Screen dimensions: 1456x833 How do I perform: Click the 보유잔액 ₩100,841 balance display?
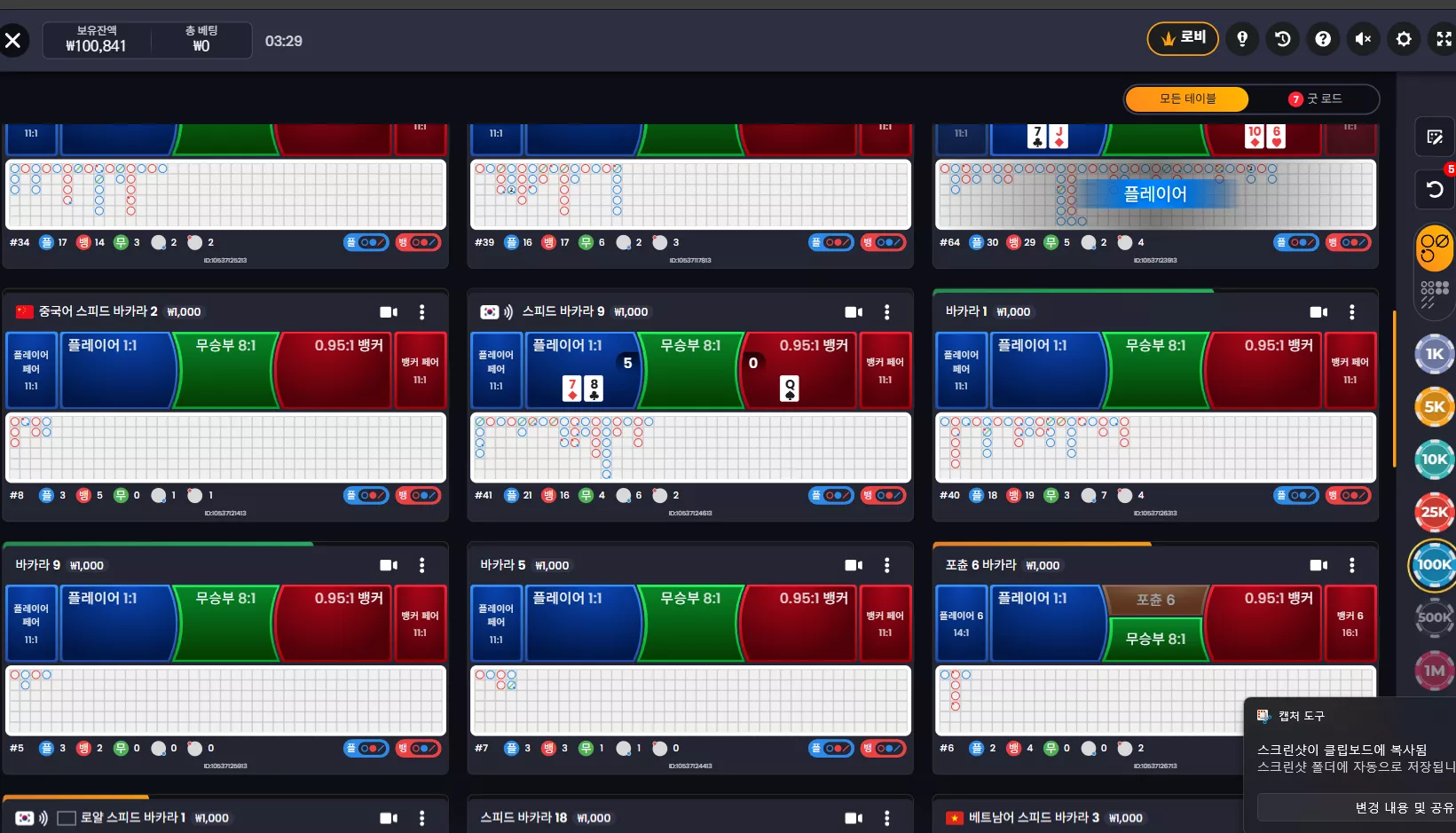click(96, 40)
